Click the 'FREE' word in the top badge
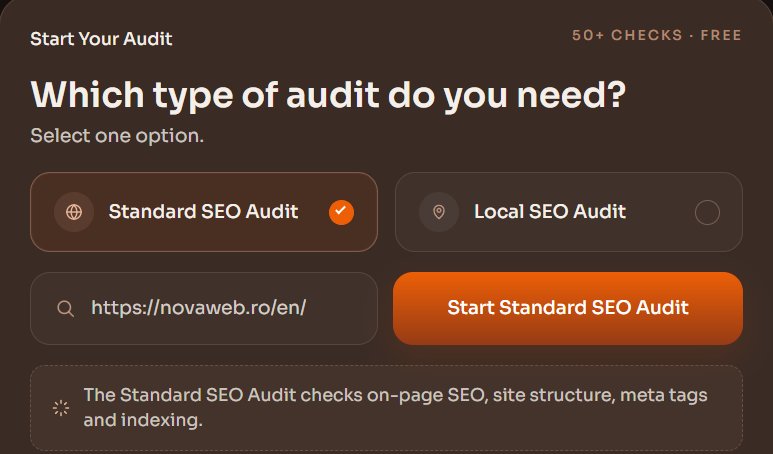 721,35
